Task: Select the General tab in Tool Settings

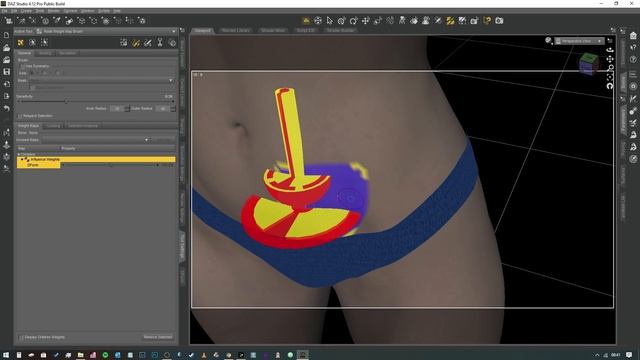Action: [x=24, y=53]
